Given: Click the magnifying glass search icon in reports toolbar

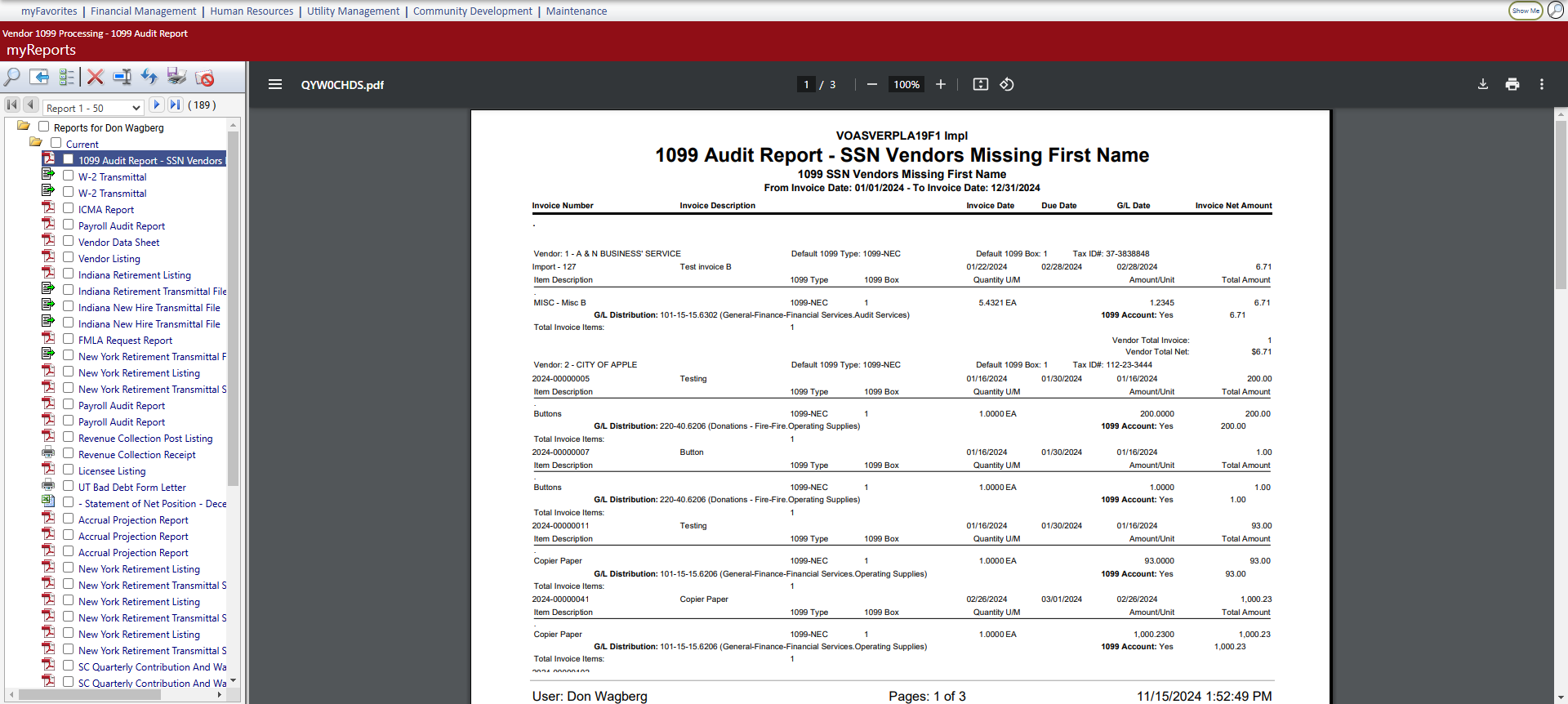Looking at the screenshot, I should [12, 77].
